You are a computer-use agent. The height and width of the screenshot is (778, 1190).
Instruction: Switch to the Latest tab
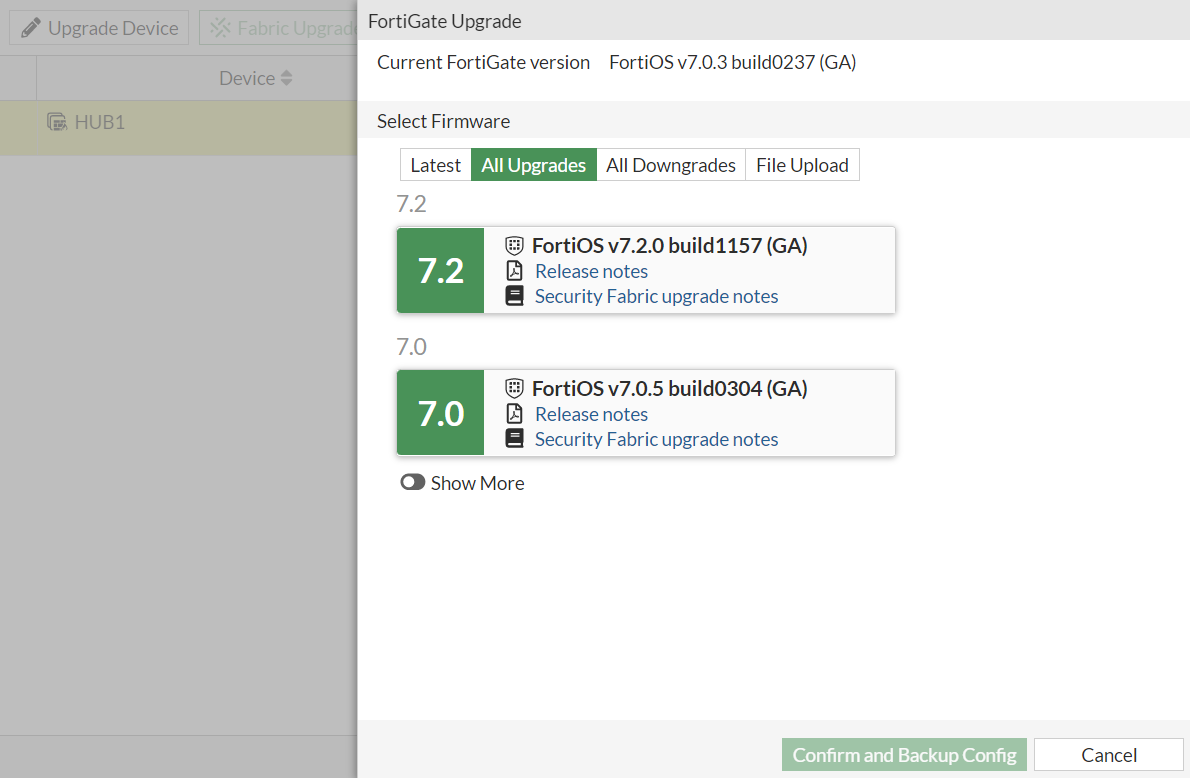coord(435,164)
